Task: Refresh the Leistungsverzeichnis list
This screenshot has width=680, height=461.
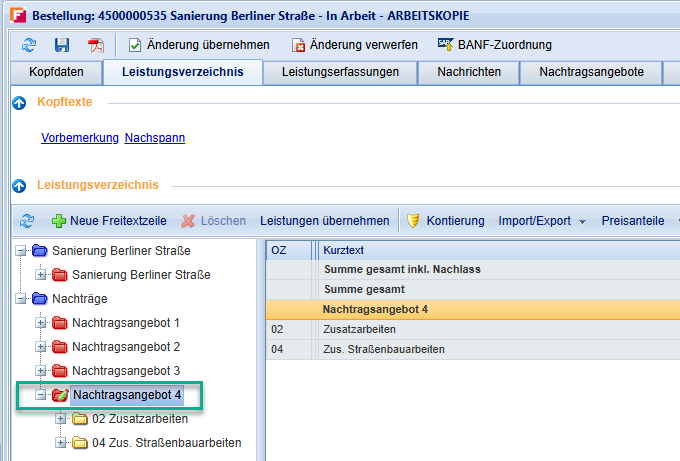Action: tap(27, 221)
